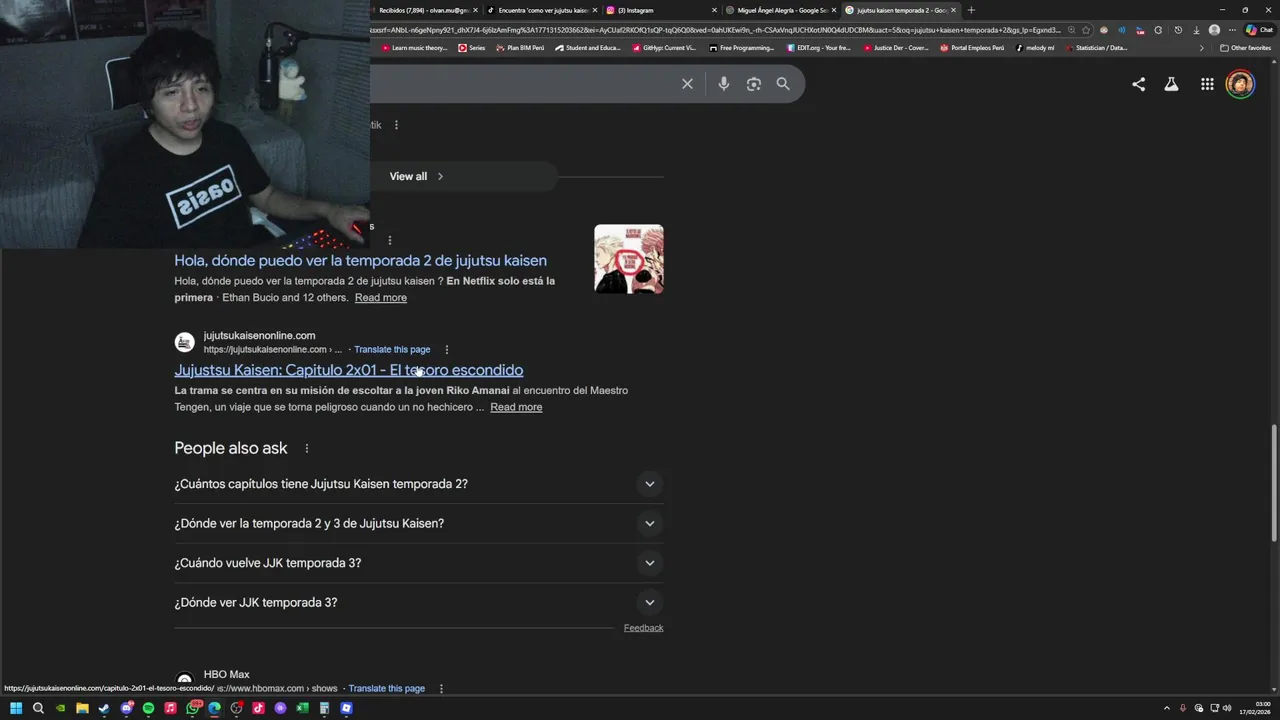Open the 'Plan BIM Perú' bookmark
Viewport: 1280px width, 720px height.
[520, 48]
